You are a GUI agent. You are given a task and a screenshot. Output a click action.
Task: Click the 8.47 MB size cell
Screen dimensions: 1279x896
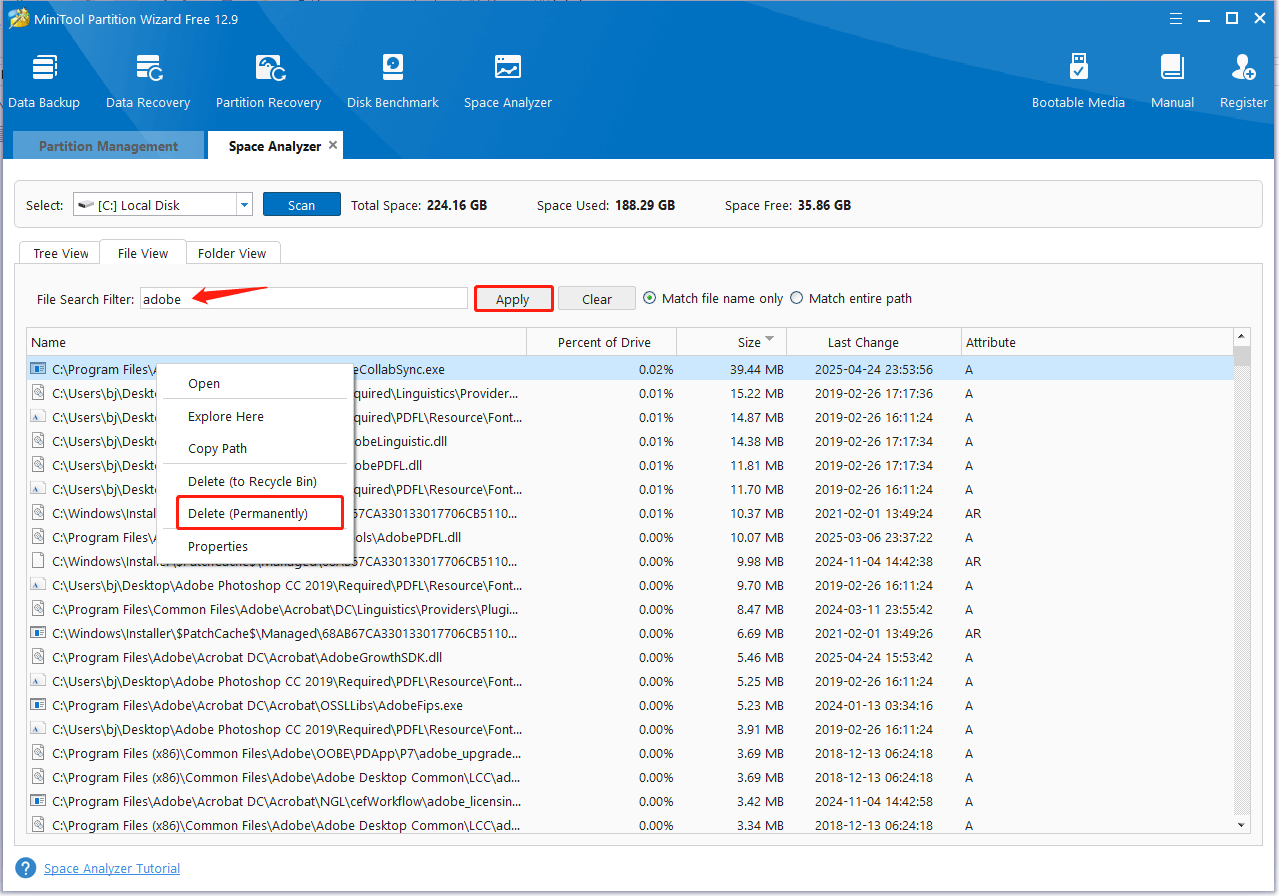point(759,609)
